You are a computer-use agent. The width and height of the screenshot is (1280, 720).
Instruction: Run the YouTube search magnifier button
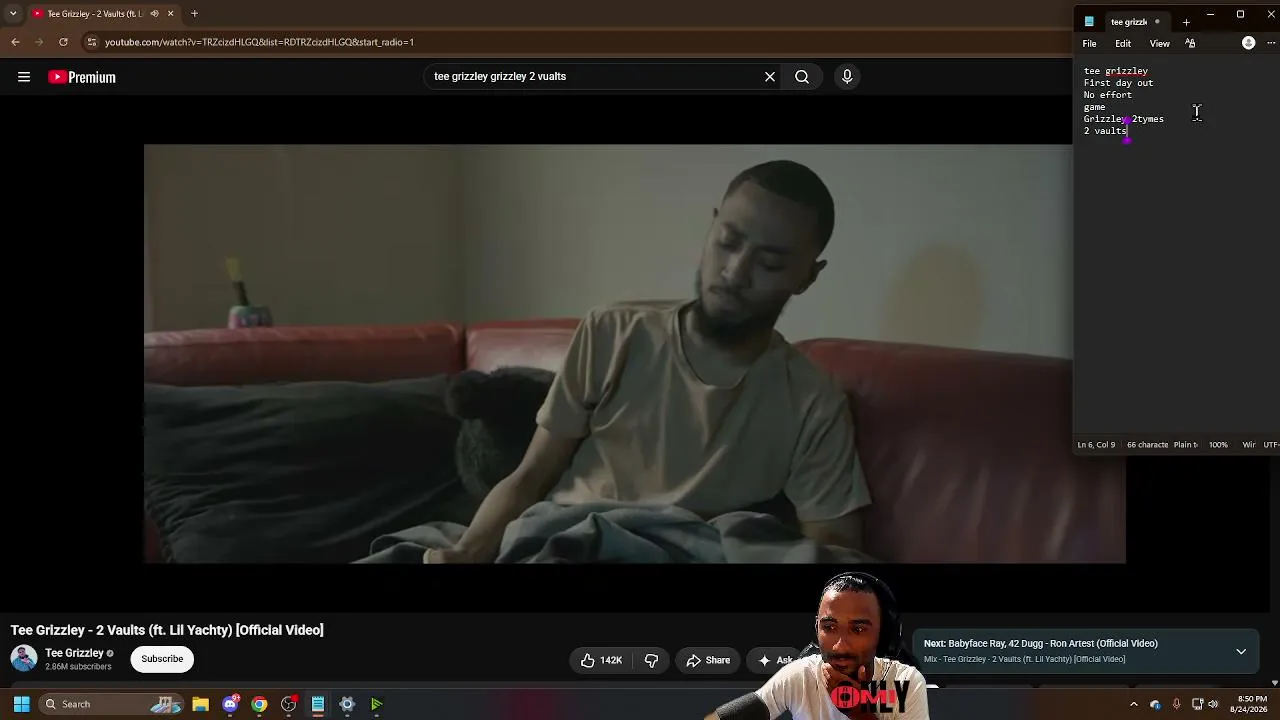802,76
